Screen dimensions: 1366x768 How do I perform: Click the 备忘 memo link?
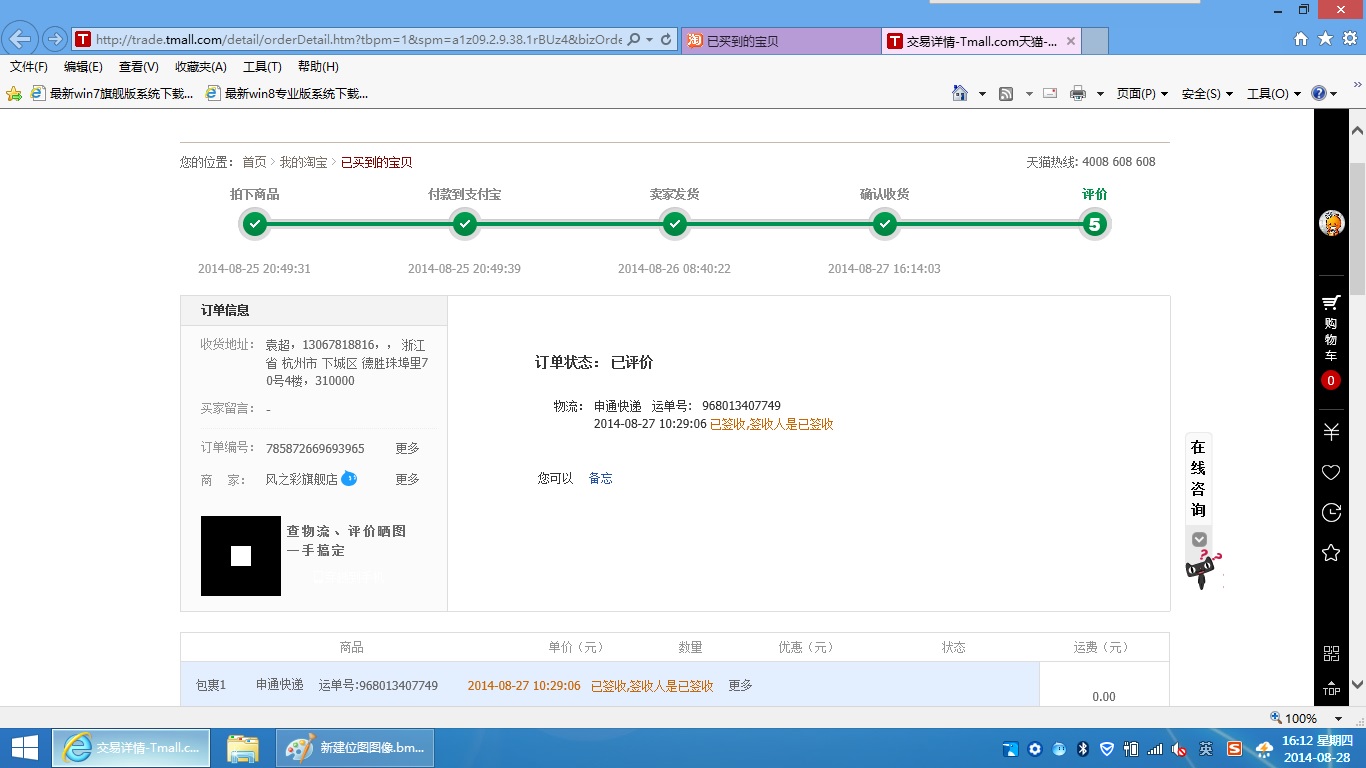click(600, 478)
